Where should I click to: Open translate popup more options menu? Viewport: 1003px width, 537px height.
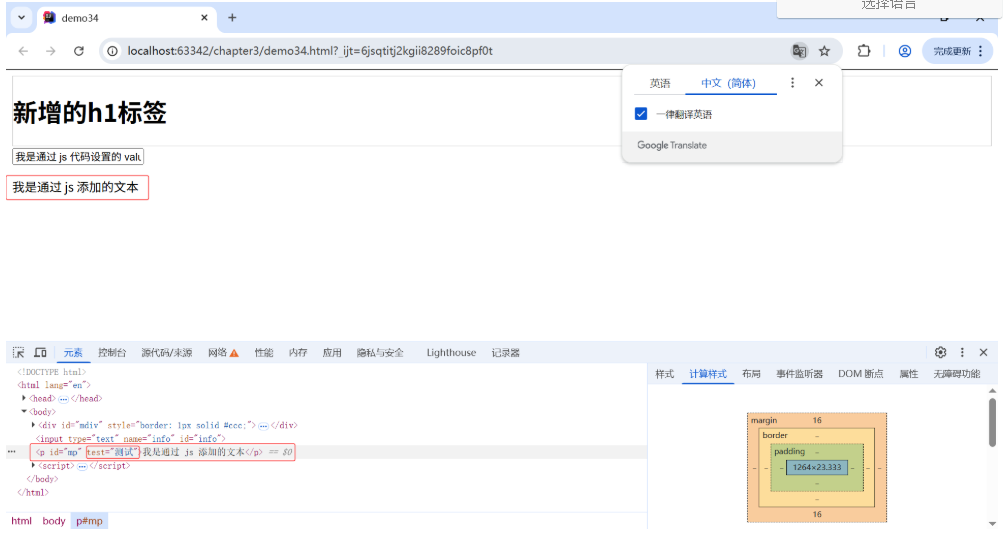click(793, 83)
